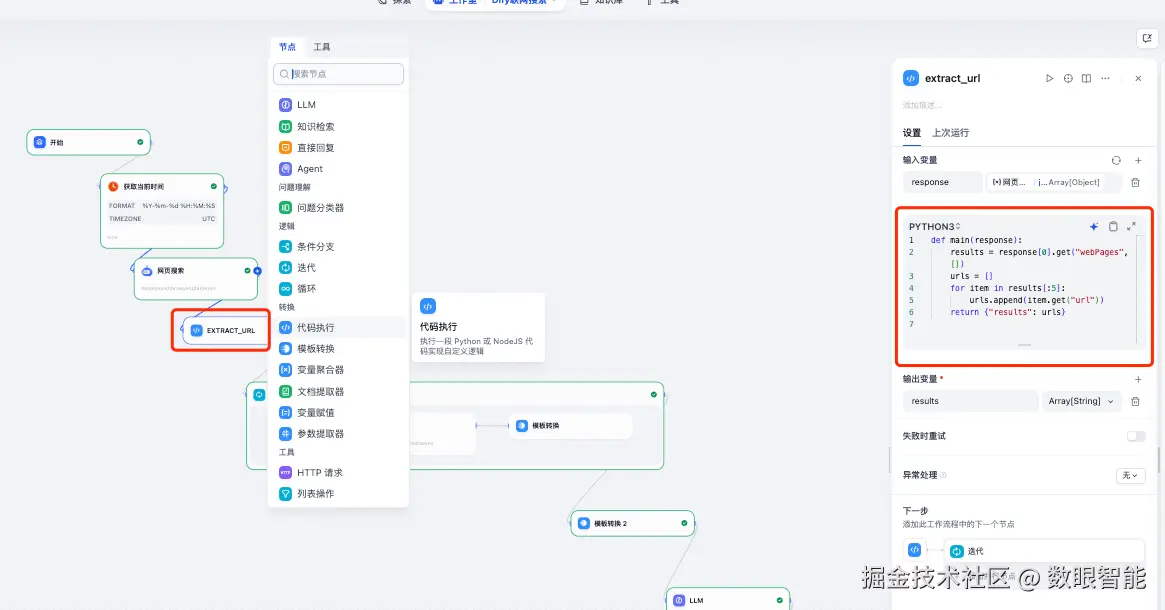The image size is (1165, 610).
Task: Open the help book icon in the extract_url header
Action: [1086, 78]
